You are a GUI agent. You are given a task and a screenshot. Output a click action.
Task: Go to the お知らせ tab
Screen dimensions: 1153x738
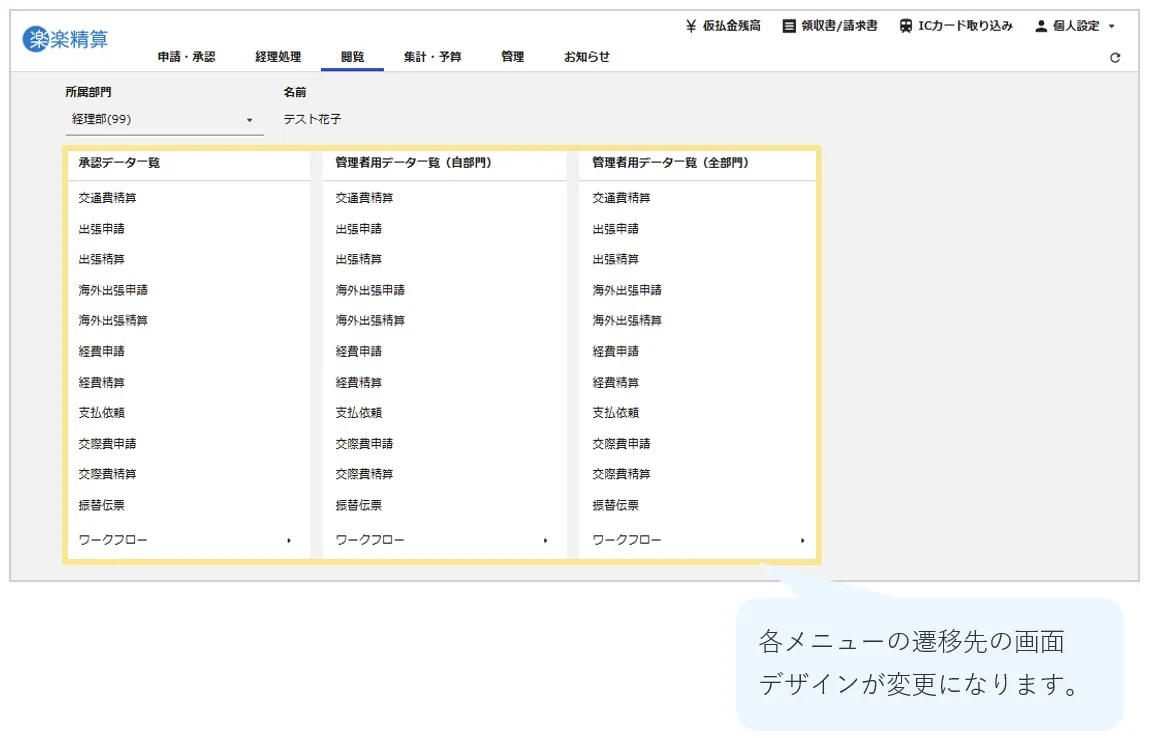click(587, 57)
